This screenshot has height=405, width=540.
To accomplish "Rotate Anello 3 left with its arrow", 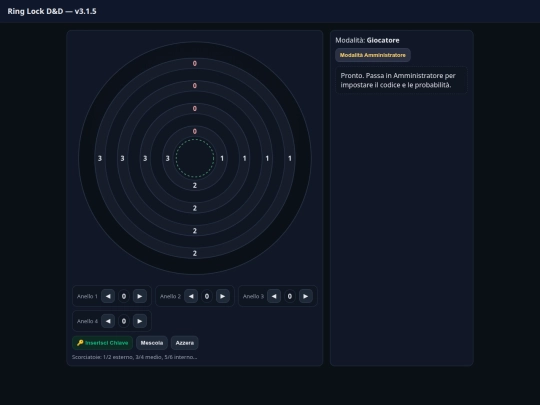I will coord(274,296).
